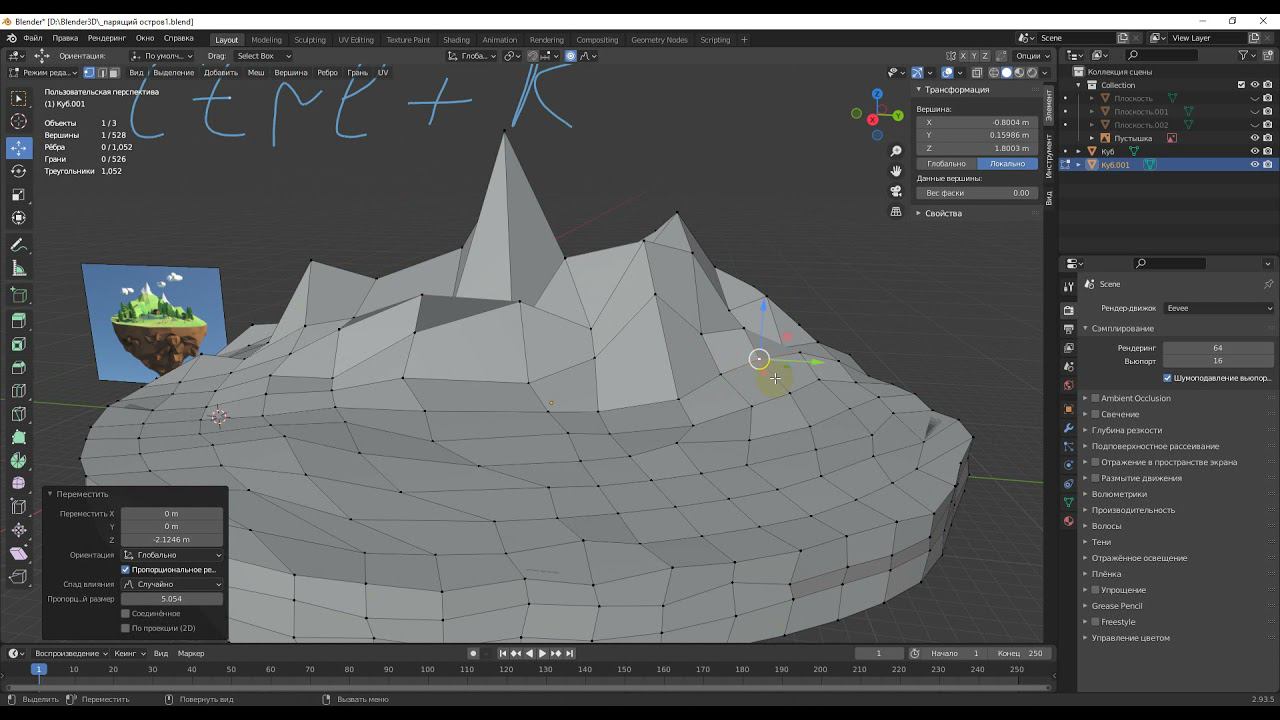Toggle visibility eye for Куб object
The height and width of the screenshot is (720, 1280).
[1255, 151]
